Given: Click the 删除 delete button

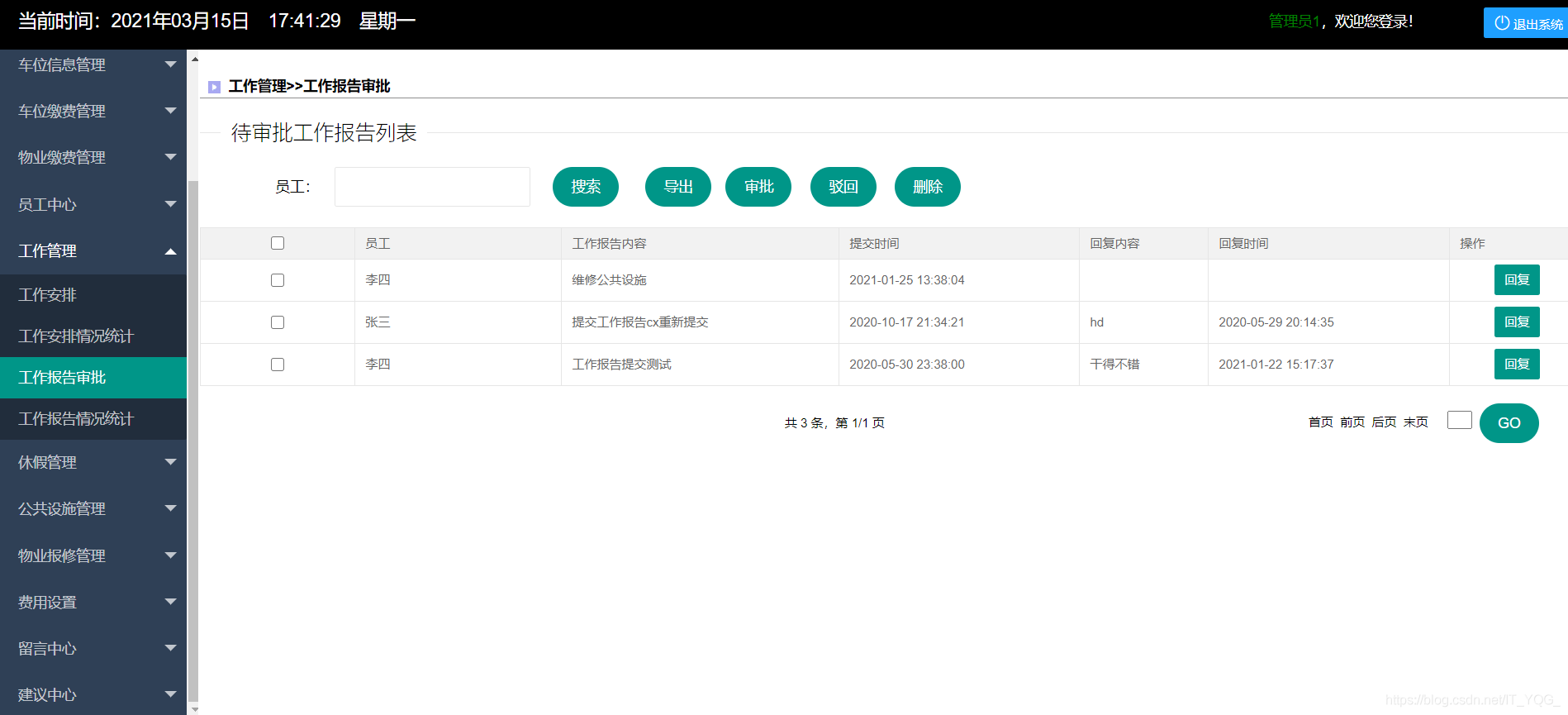Looking at the screenshot, I should pos(928,187).
